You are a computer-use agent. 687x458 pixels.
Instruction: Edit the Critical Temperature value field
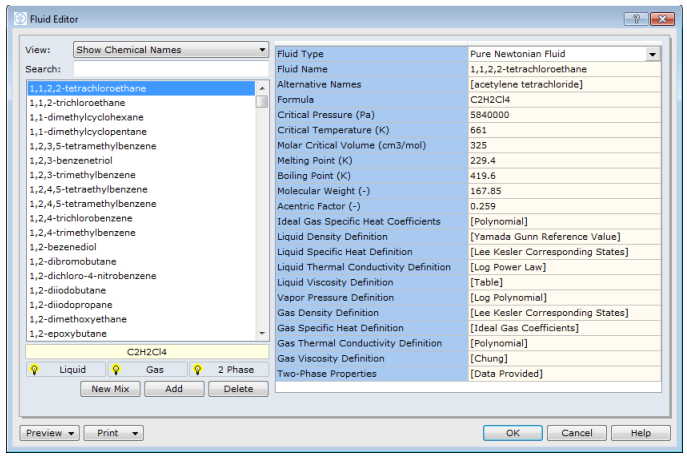[564, 130]
